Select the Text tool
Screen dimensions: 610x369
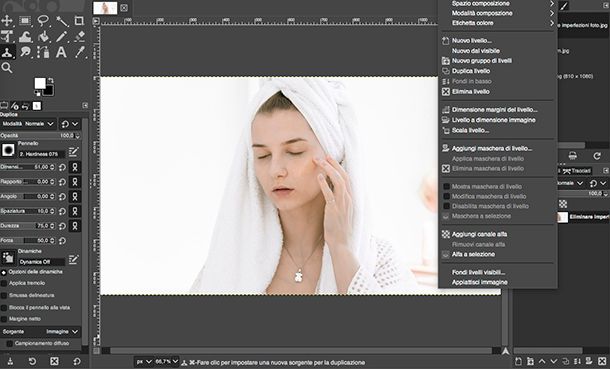coord(61,52)
